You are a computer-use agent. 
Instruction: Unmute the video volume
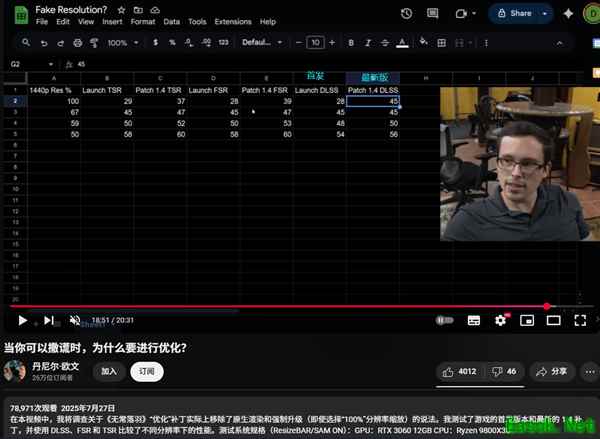(x=75, y=320)
